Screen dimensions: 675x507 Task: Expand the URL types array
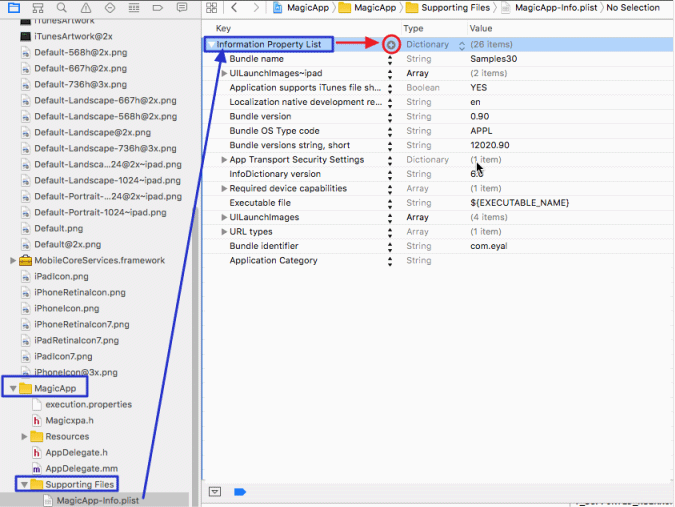pos(224,232)
